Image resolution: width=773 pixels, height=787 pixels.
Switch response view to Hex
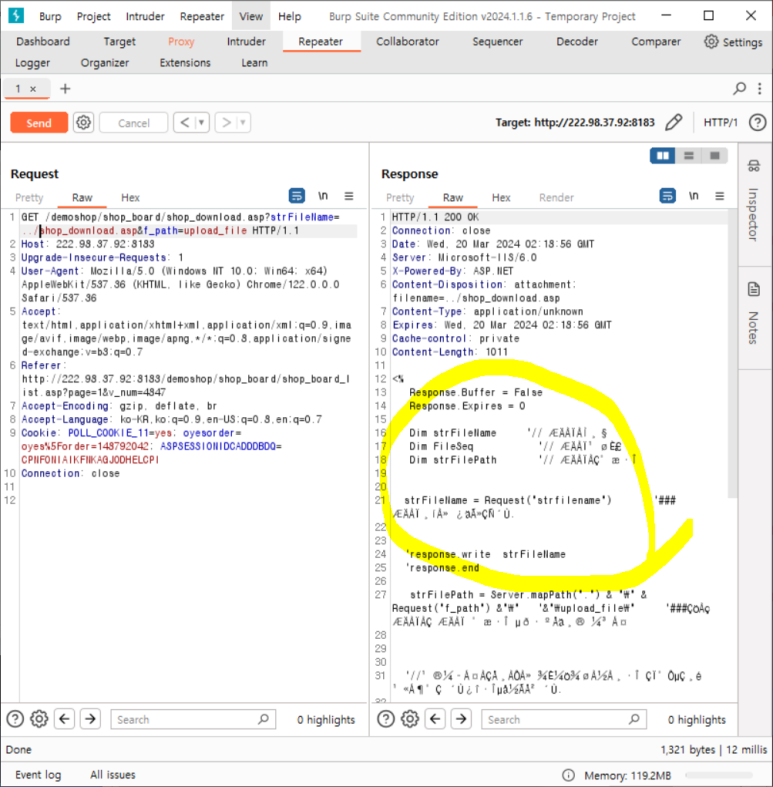(501, 197)
